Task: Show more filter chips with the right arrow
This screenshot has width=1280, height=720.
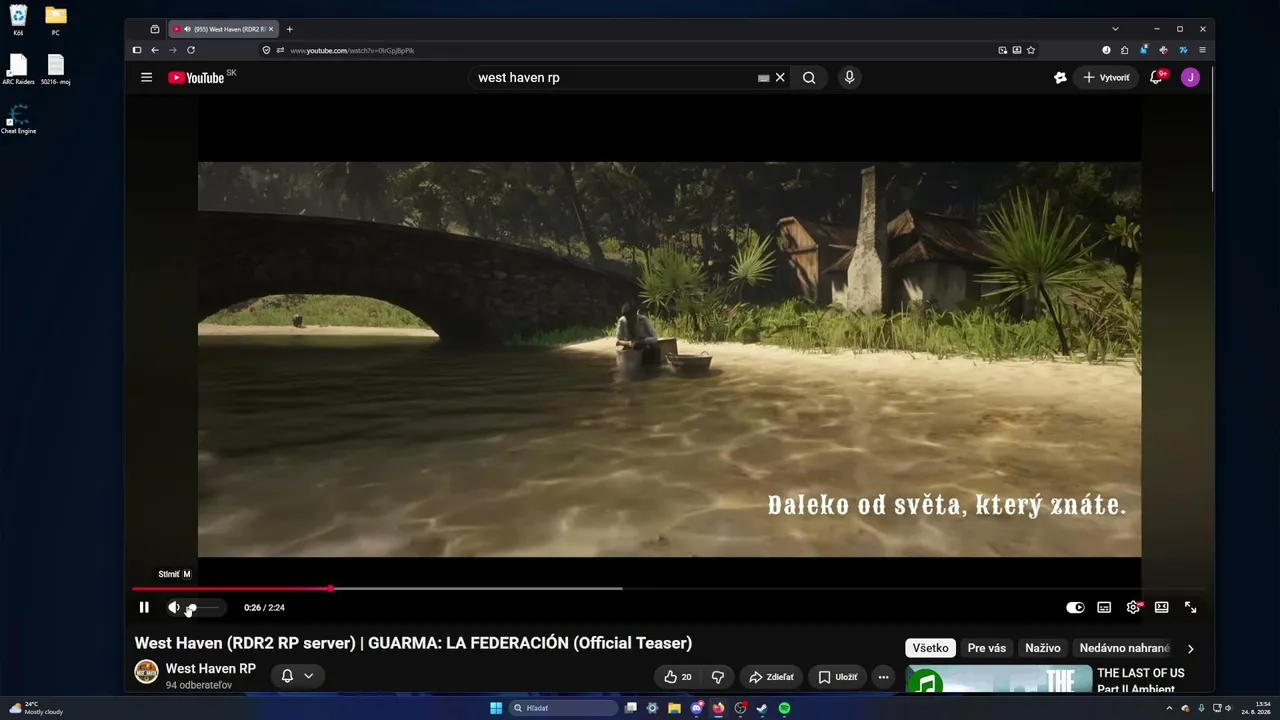Action: click(1190, 648)
